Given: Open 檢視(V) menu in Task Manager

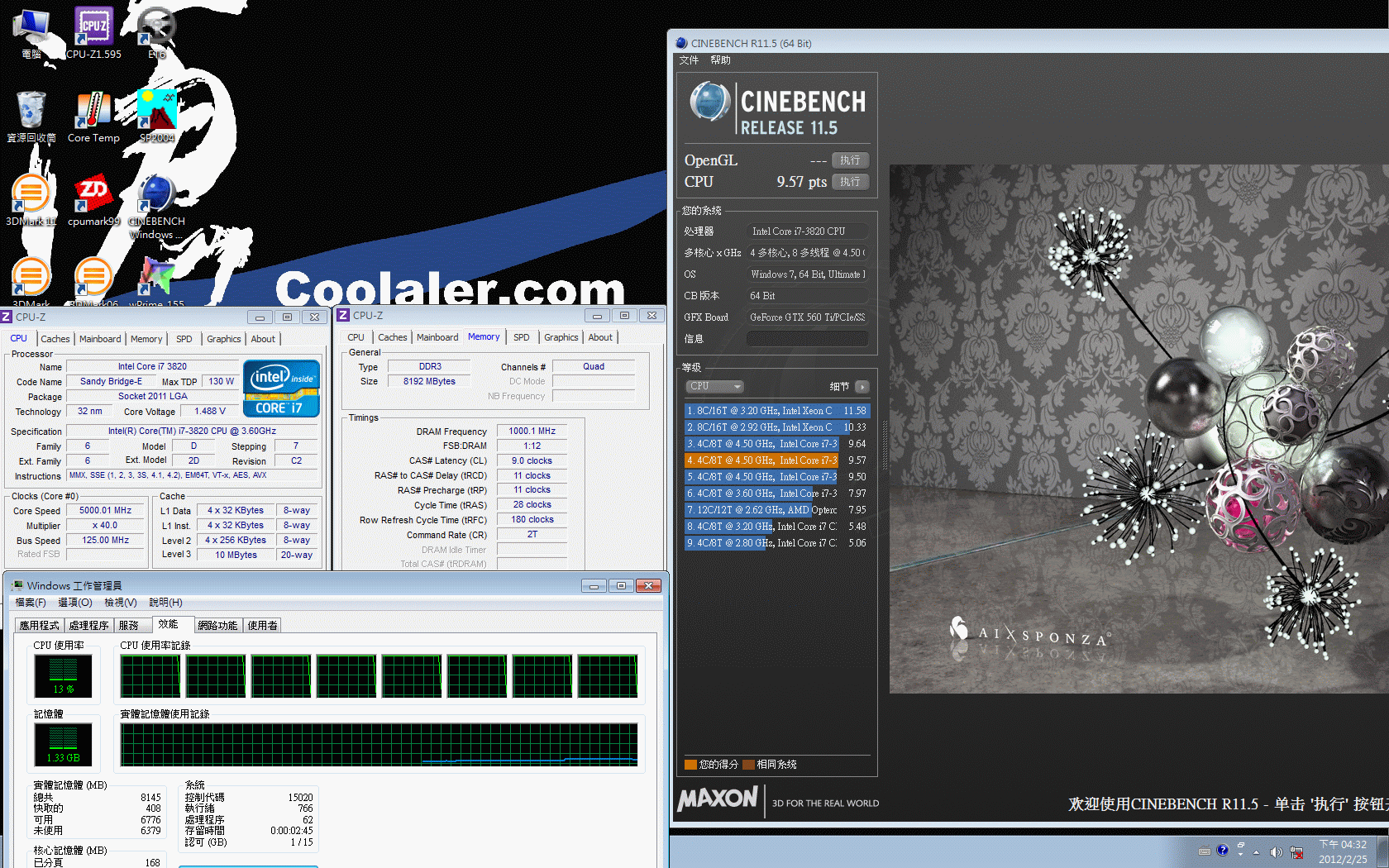Looking at the screenshot, I should tap(121, 603).
